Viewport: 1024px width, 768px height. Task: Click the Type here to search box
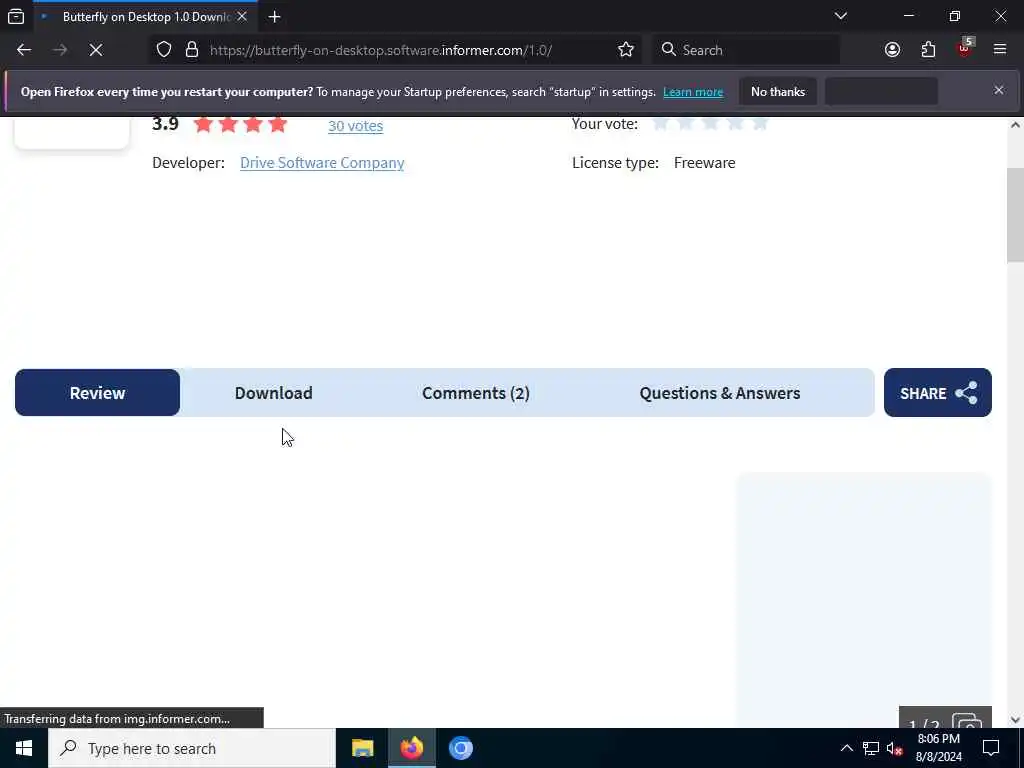pyautogui.click(x=192, y=748)
